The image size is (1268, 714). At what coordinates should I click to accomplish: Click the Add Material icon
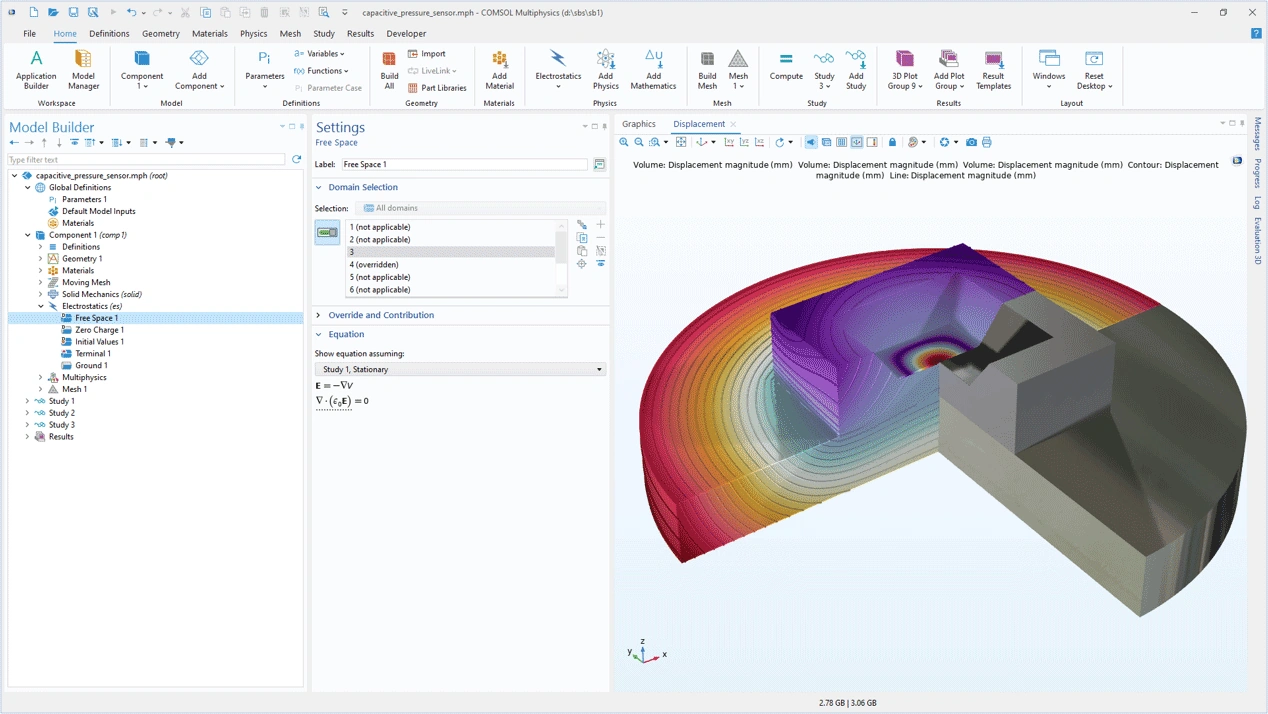click(x=499, y=68)
